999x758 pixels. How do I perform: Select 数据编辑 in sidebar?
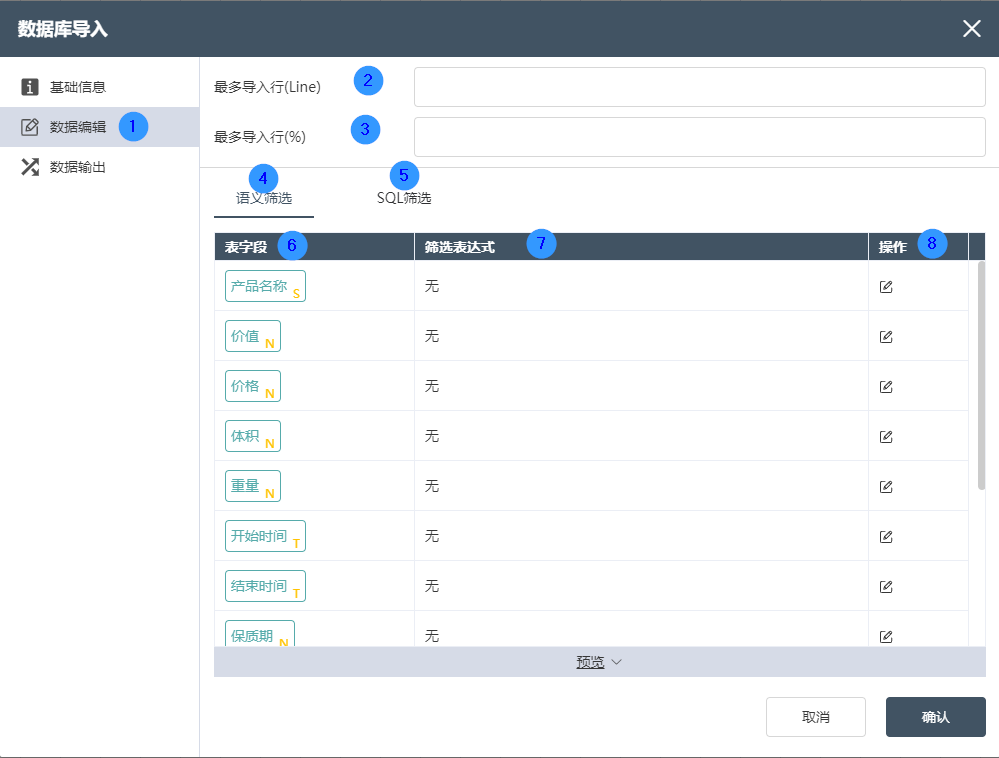pyautogui.click(x=78, y=127)
